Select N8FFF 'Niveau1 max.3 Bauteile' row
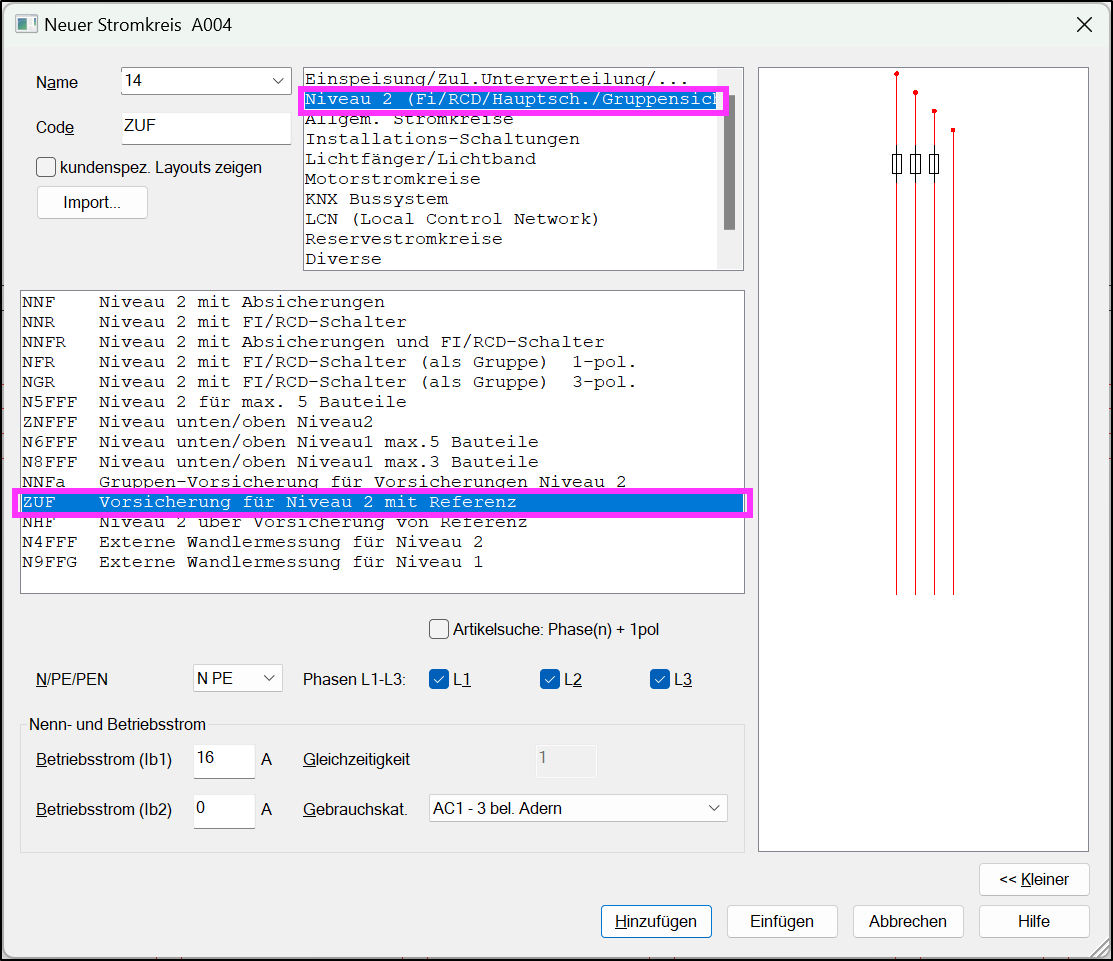Screen dimensions: 1113x961 (x=383, y=462)
